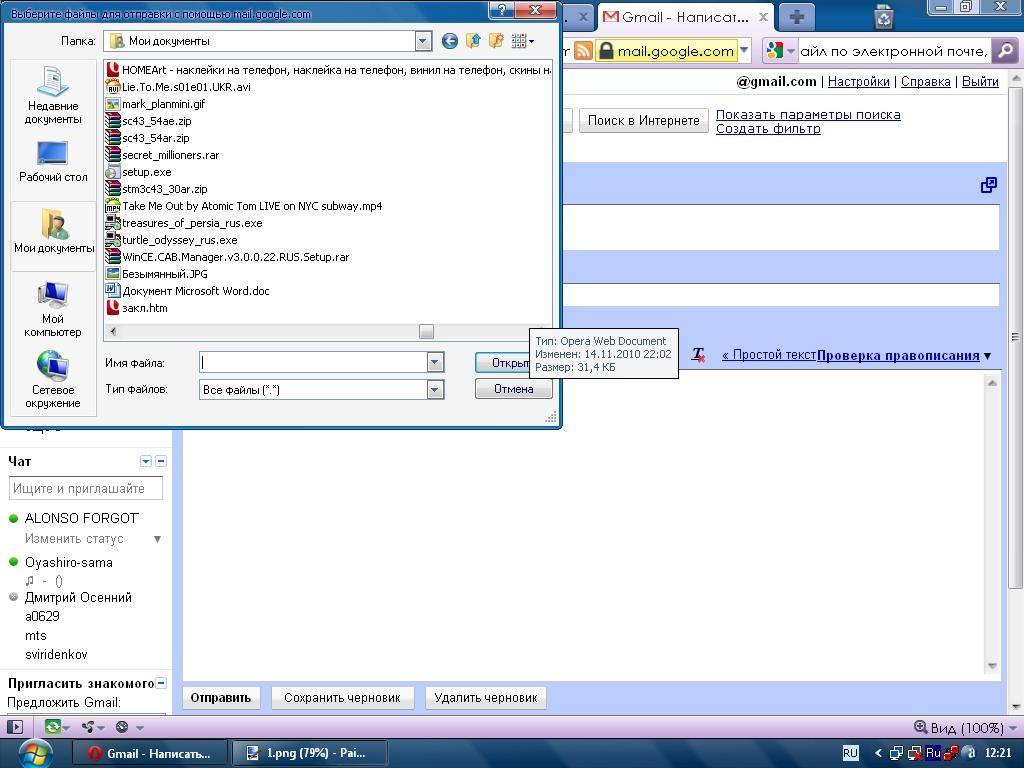Open the Настройки link

click(858, 82)
